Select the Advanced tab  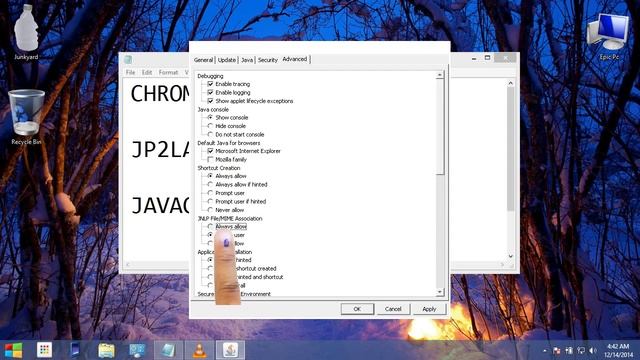295,59
